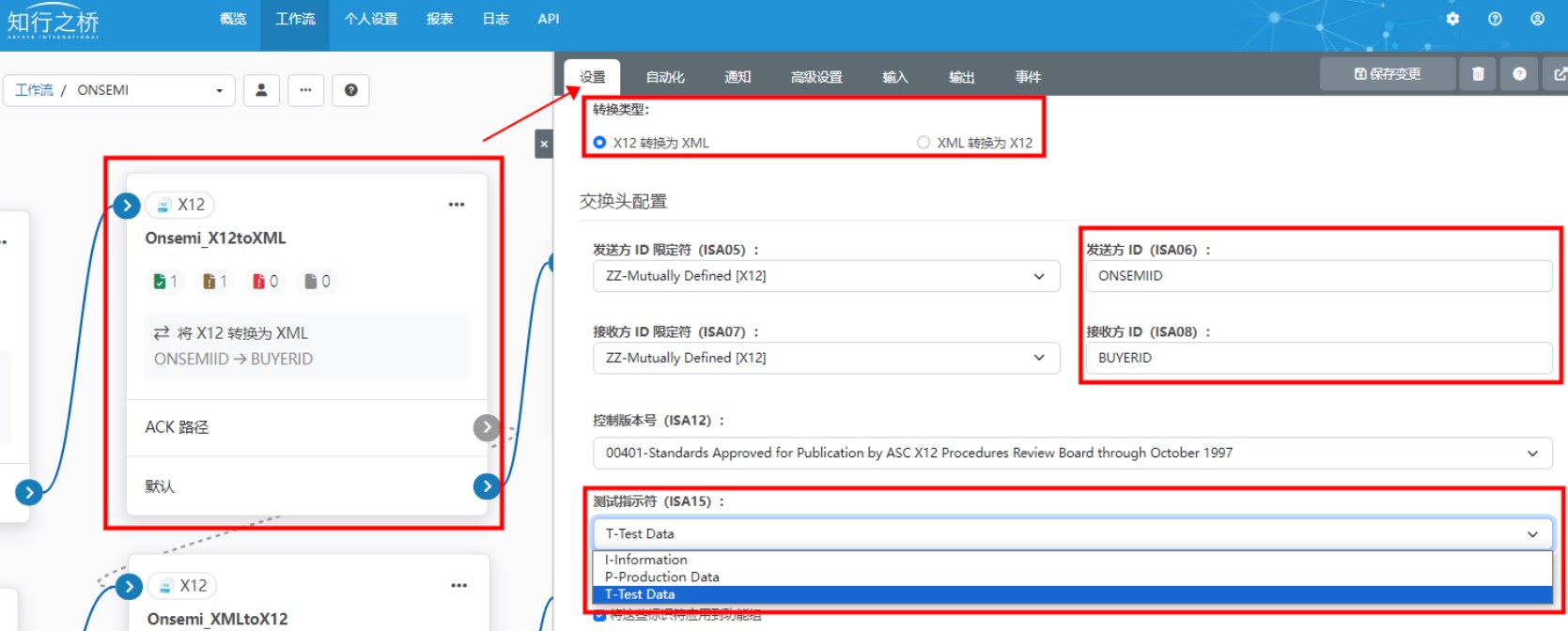Click the red error file count icon
The image size is (1568, 631).
tap(259, 281)
